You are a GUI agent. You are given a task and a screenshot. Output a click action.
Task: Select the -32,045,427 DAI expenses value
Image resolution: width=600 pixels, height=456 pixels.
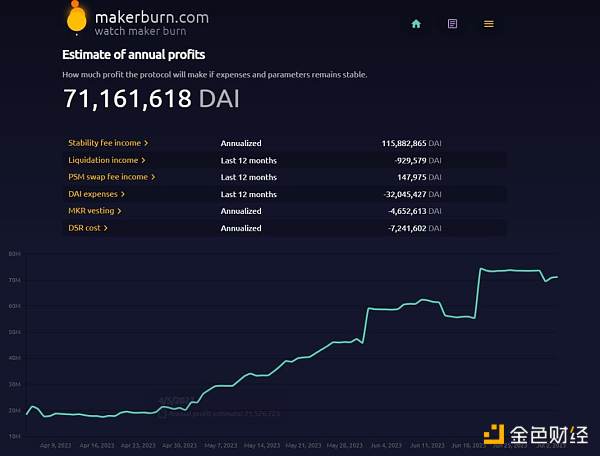point(412,194)
